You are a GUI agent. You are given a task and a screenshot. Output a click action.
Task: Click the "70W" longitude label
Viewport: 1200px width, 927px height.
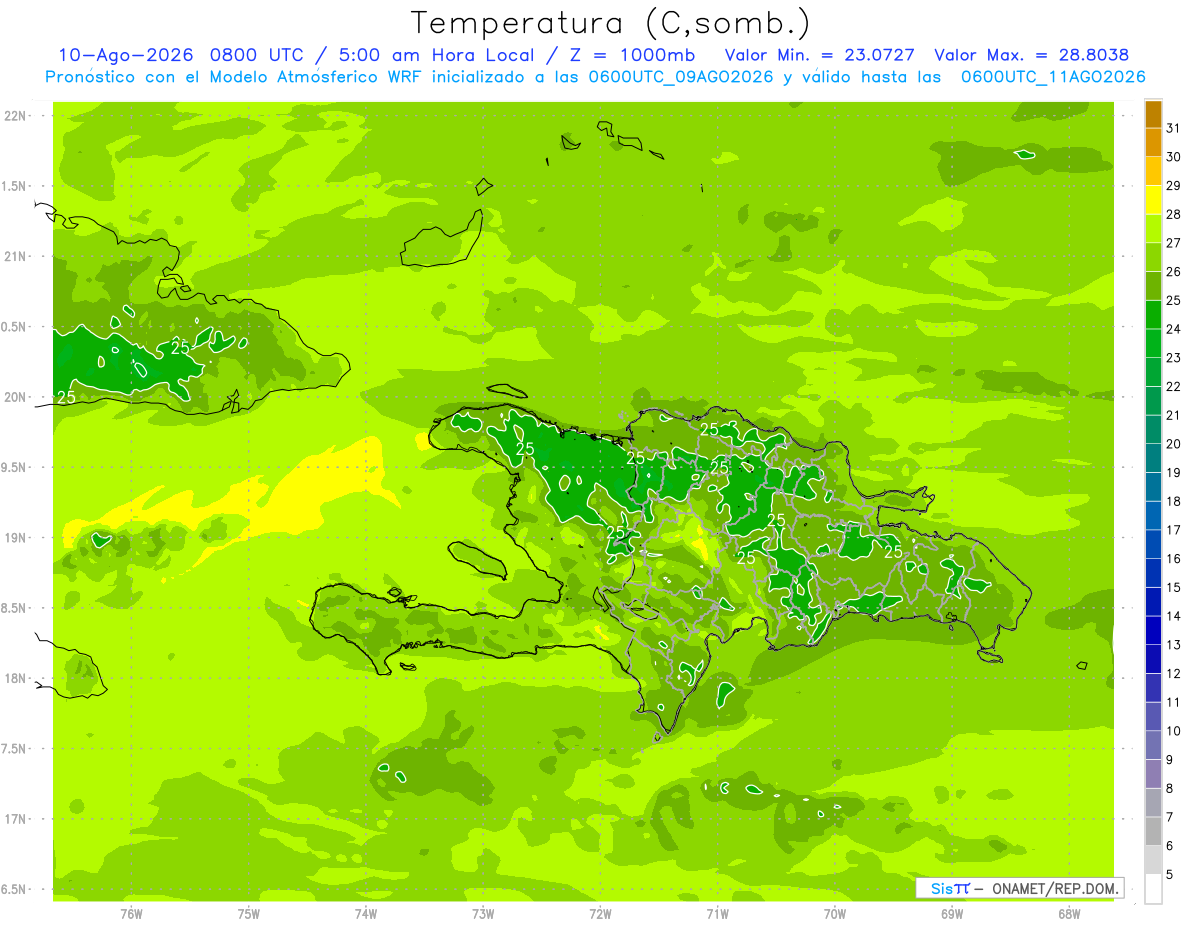click(835, 913)
